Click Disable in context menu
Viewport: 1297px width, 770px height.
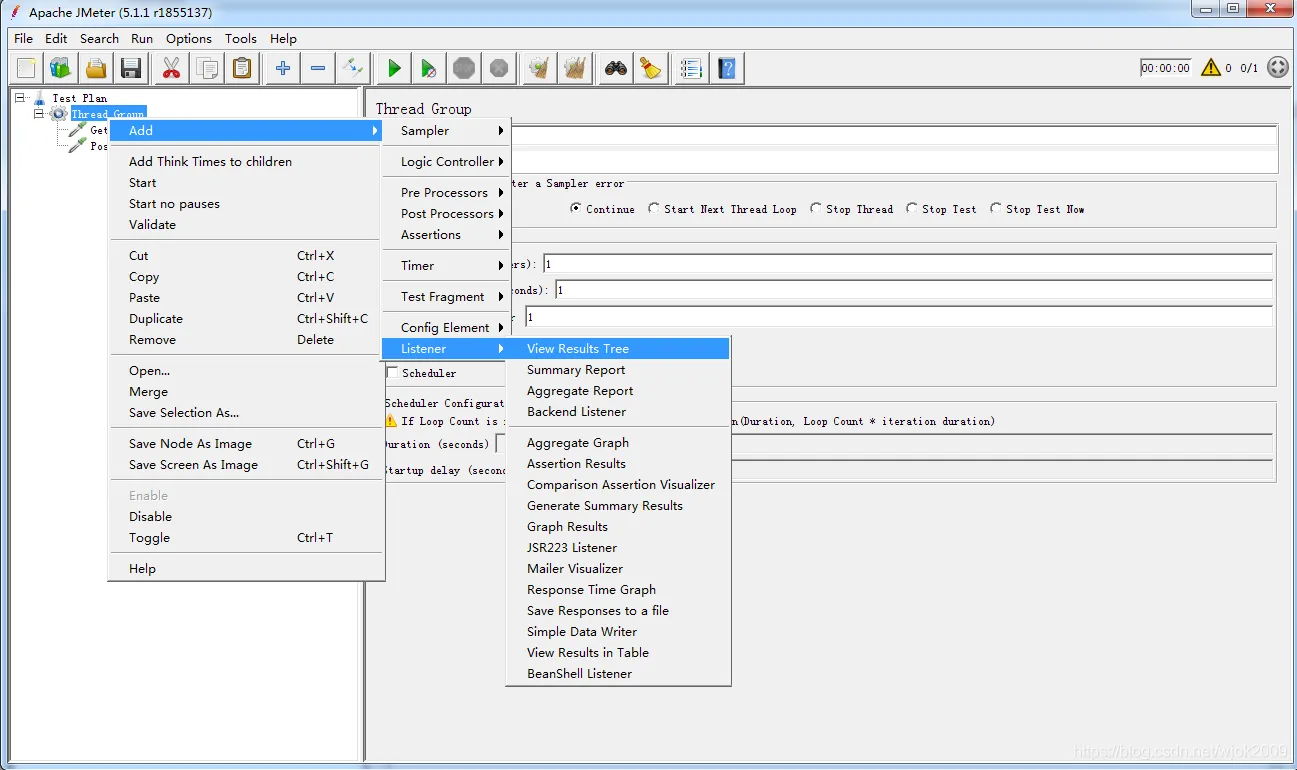coord(245,516)
